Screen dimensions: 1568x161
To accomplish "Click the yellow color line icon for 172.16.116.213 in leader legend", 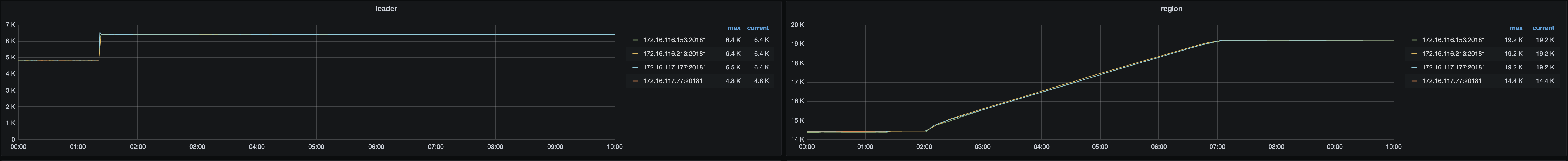I will [x=635, y=53].
